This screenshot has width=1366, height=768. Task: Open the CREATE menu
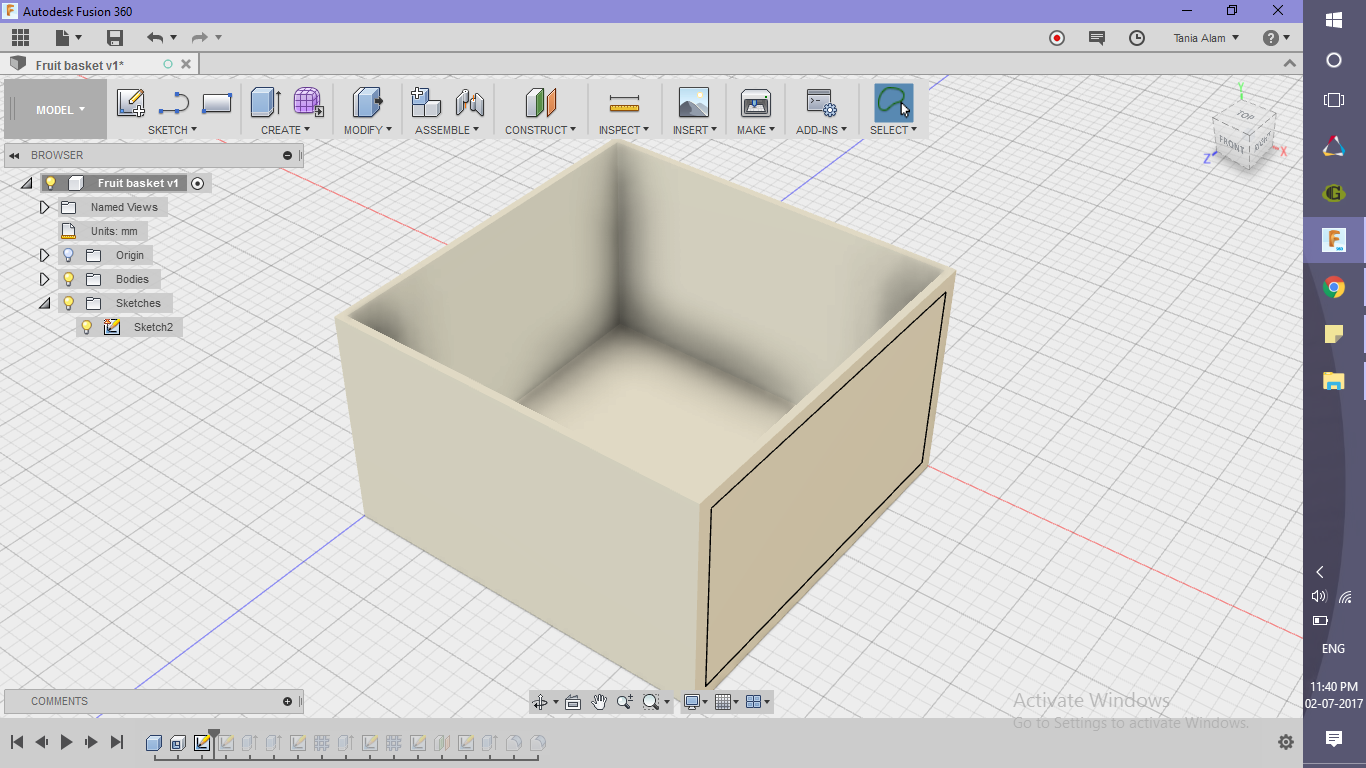(285, 130)
